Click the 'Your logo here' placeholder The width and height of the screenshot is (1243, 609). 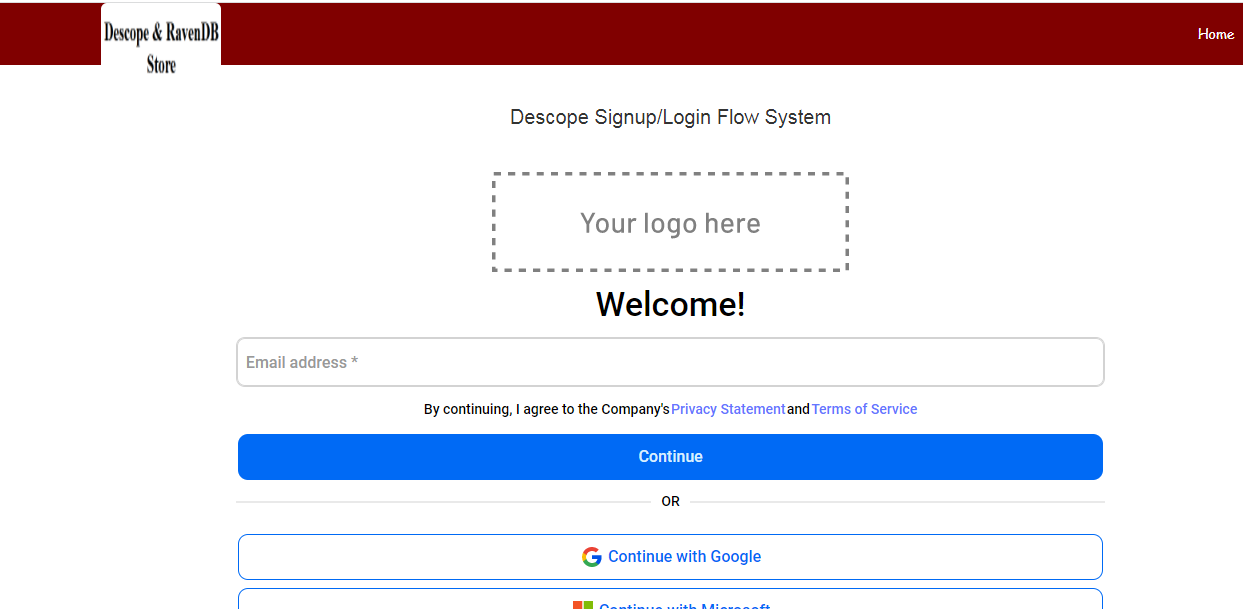670,222
